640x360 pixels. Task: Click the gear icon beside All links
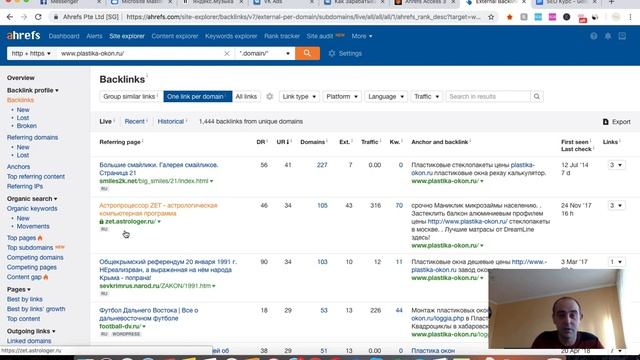(269, 97)
